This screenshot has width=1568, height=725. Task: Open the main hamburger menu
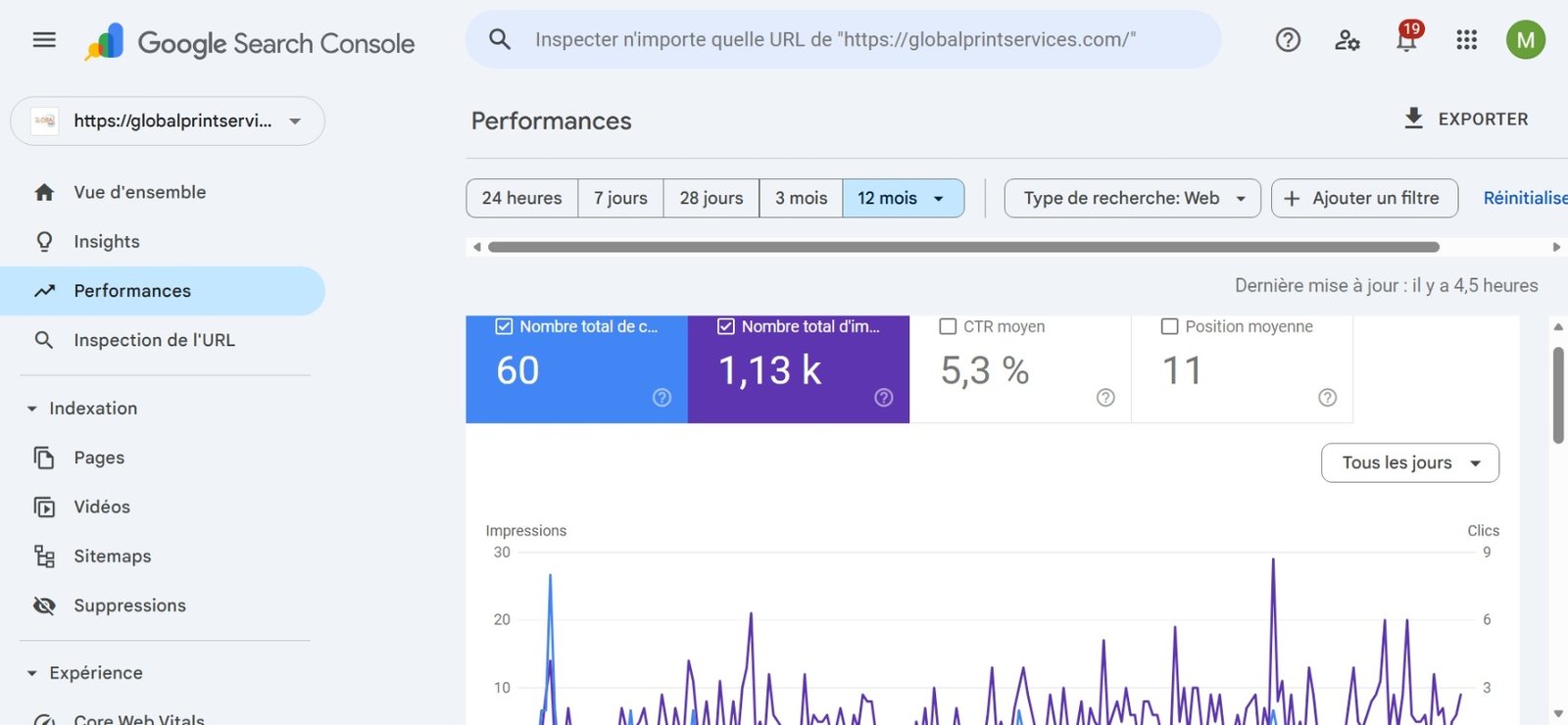click(x=44, y=40)
